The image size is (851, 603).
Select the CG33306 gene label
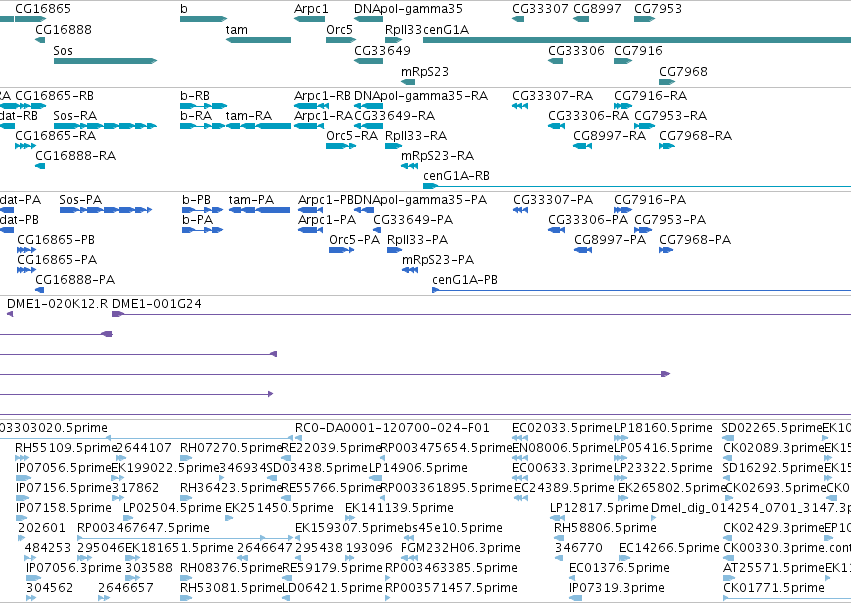pyautogui.click(x=576, y=50)
